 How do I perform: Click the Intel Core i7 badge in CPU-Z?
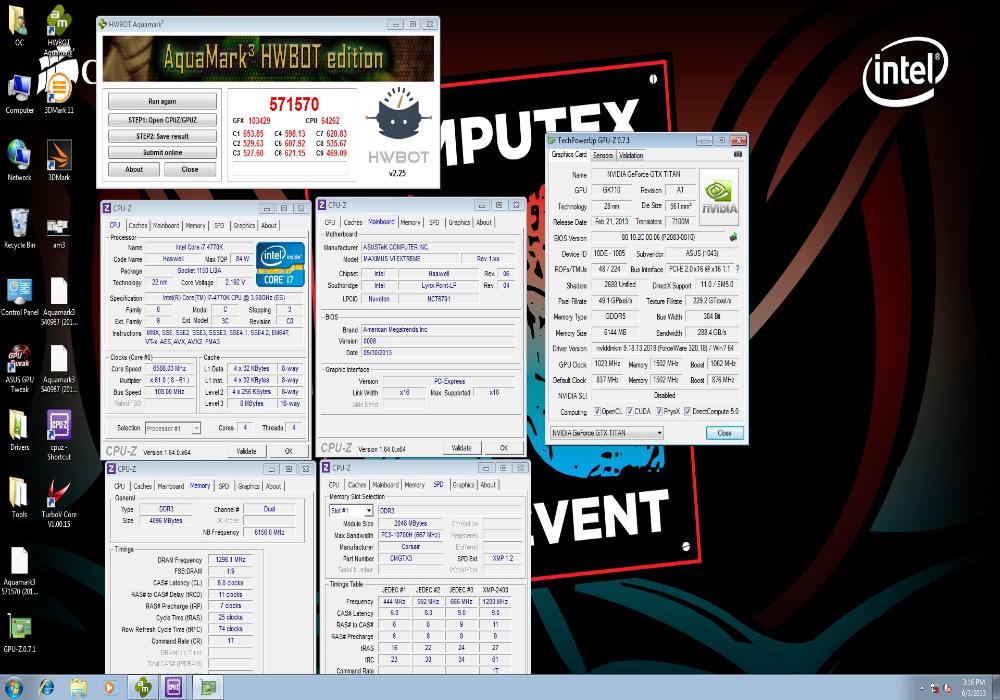pos(280,265)
